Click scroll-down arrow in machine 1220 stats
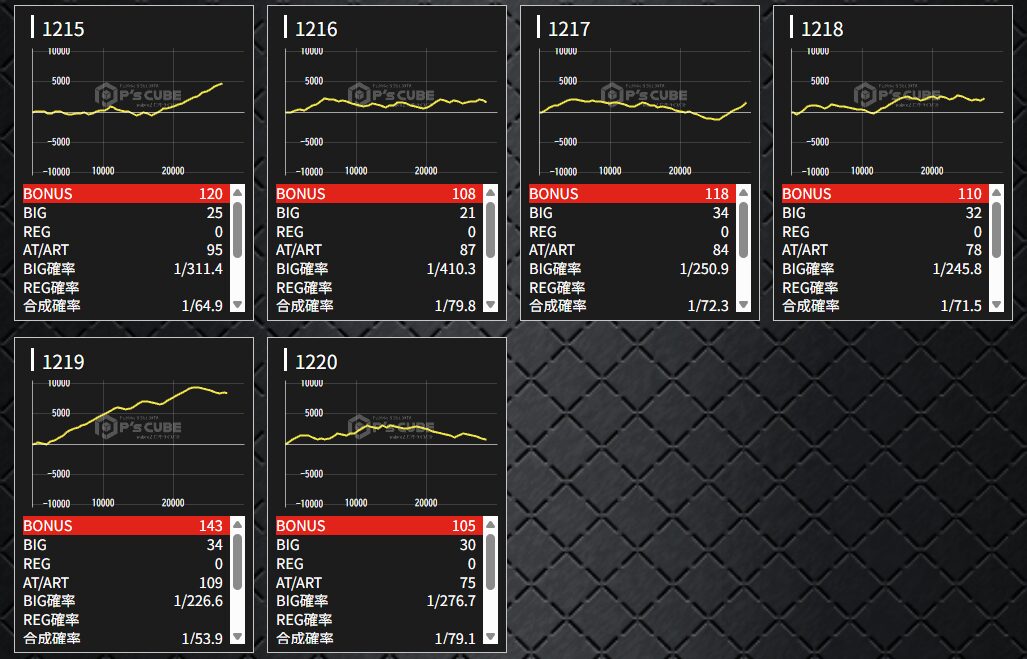The image size is (1027, 659). 491,637
